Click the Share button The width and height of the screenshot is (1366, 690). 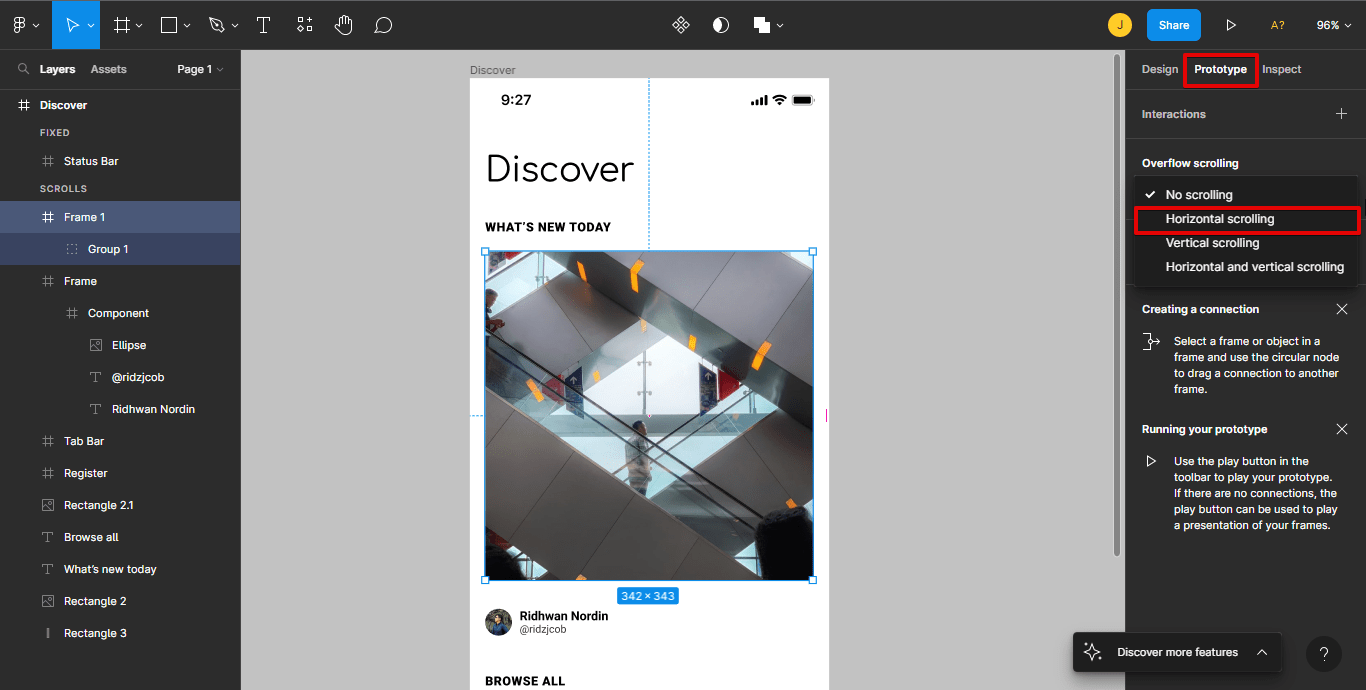1173,24
